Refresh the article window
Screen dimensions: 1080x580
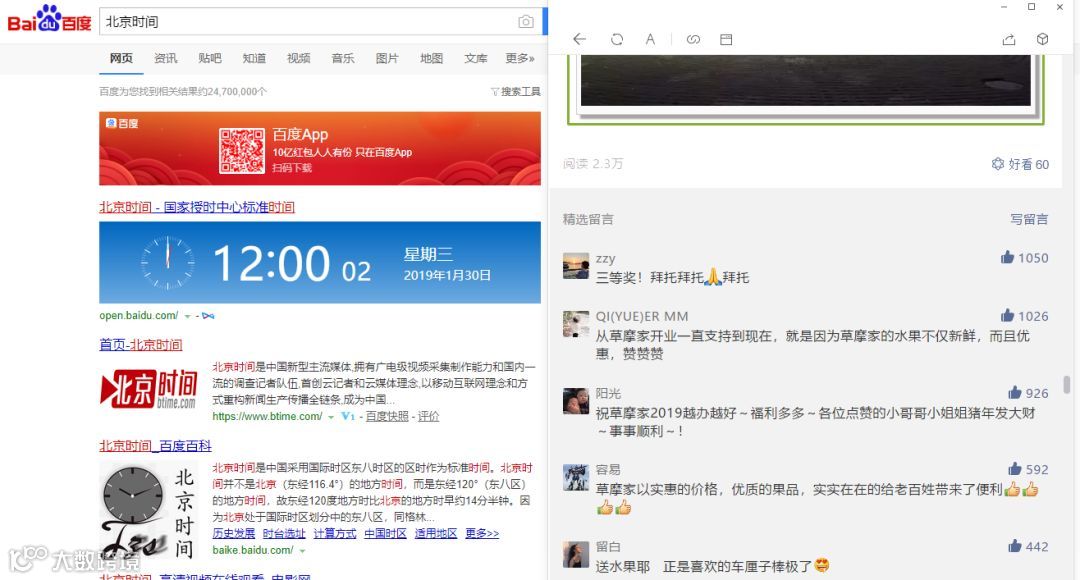tap(616, 39)
